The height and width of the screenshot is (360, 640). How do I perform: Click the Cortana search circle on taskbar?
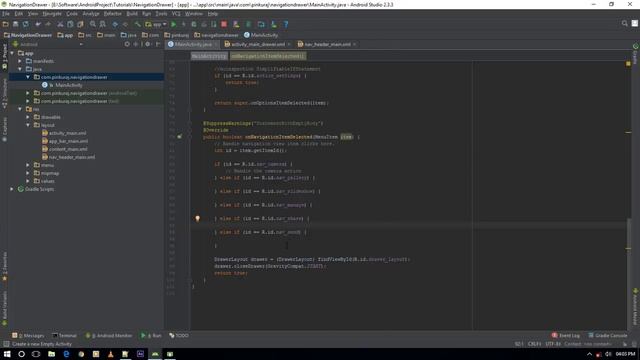click(x=22, y=354)
